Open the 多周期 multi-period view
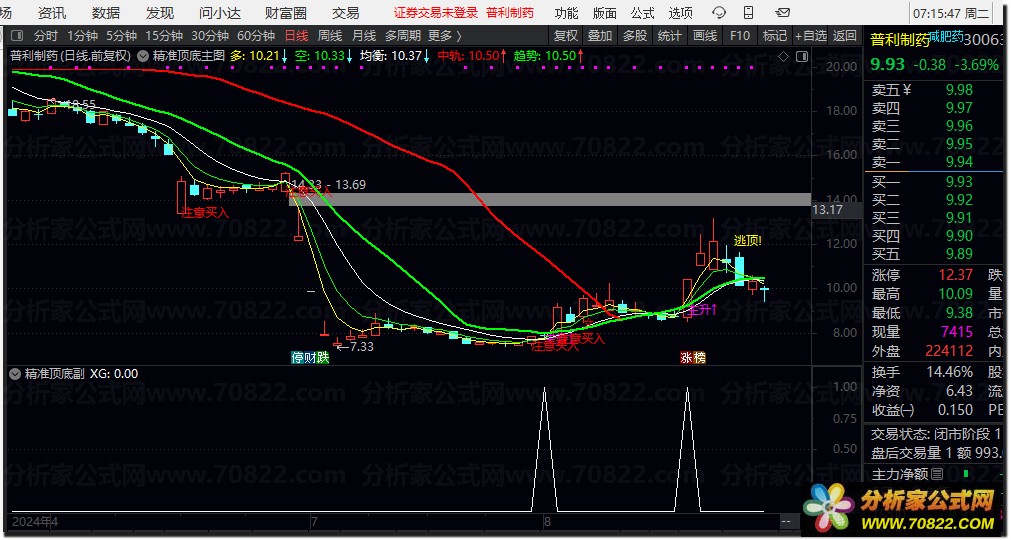The width and height of the screenshot is (1011, 540). [403, 35]
